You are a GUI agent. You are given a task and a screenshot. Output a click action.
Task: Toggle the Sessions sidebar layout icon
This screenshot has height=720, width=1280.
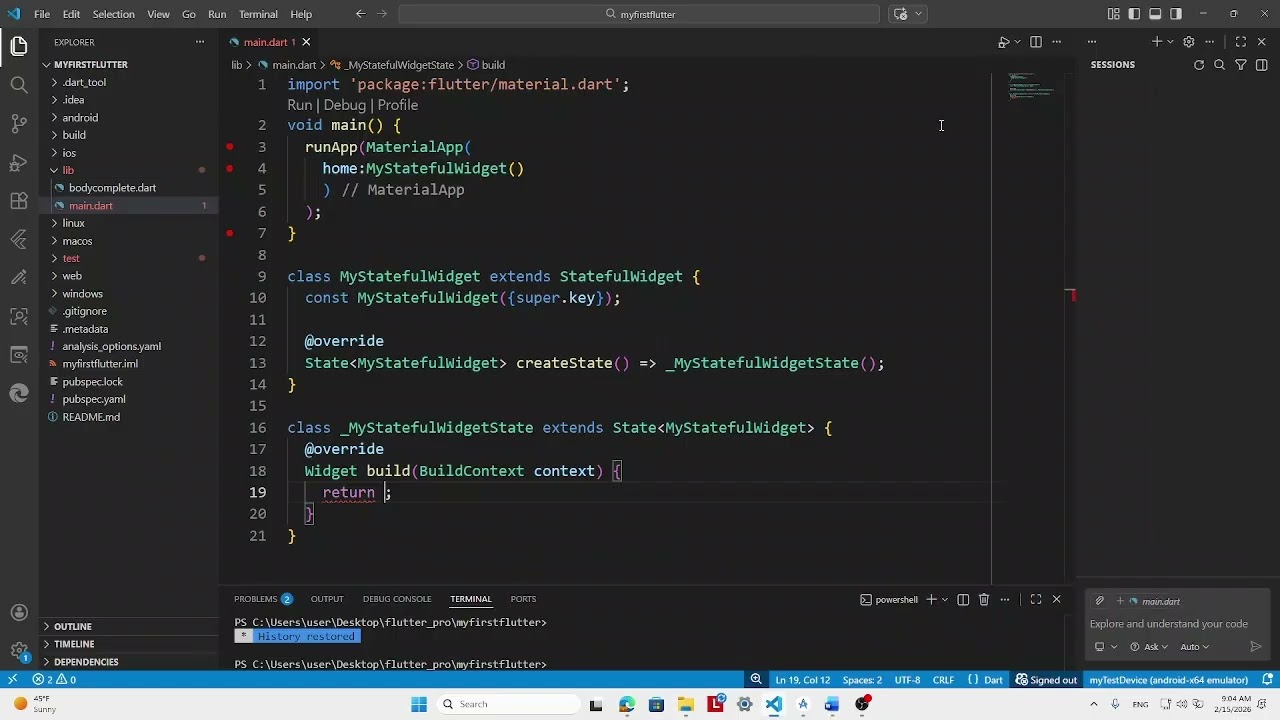(x=1262, y=65)
